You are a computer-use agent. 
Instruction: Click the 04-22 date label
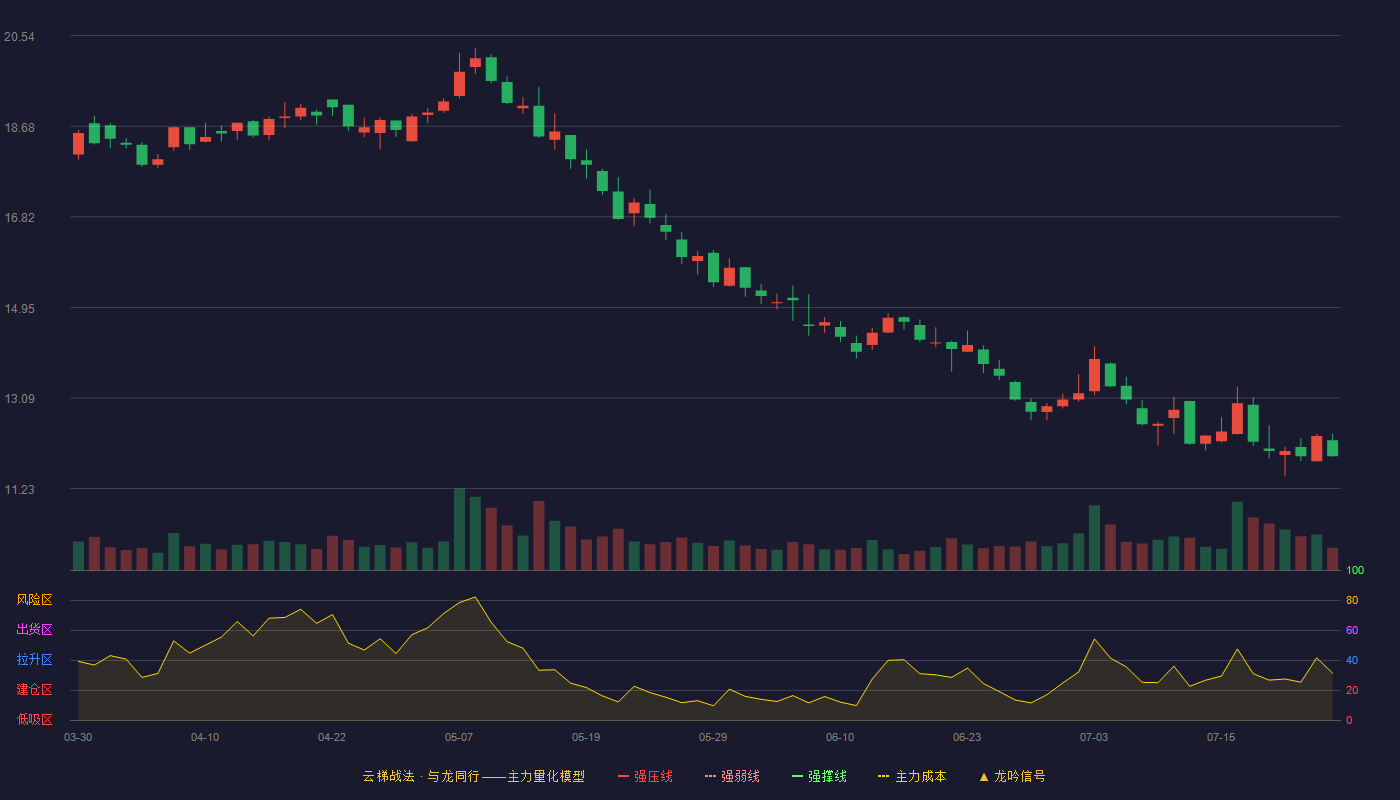point(332,737)
